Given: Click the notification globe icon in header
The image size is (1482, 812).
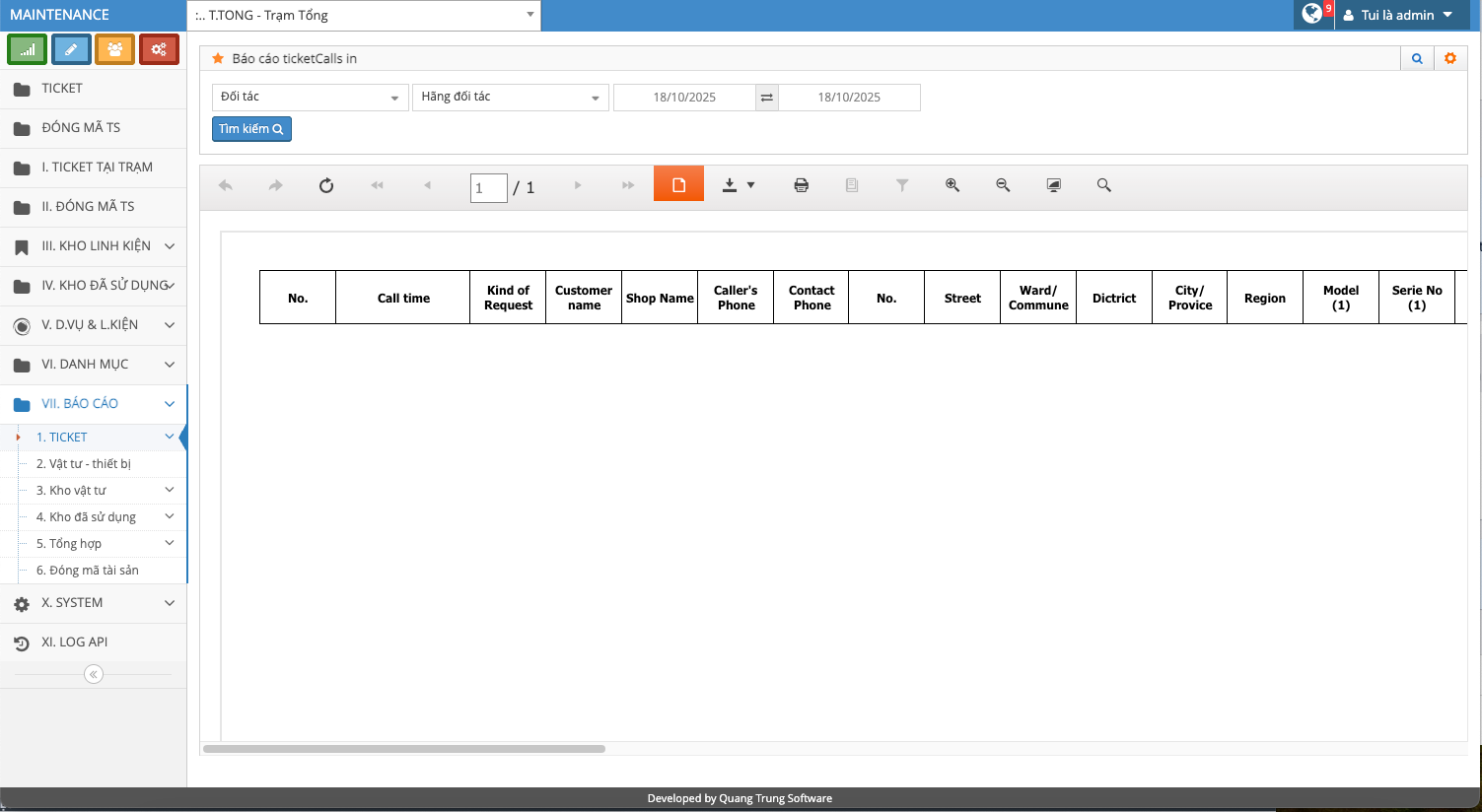Looking at the screenshot, I should [1312, 14].
